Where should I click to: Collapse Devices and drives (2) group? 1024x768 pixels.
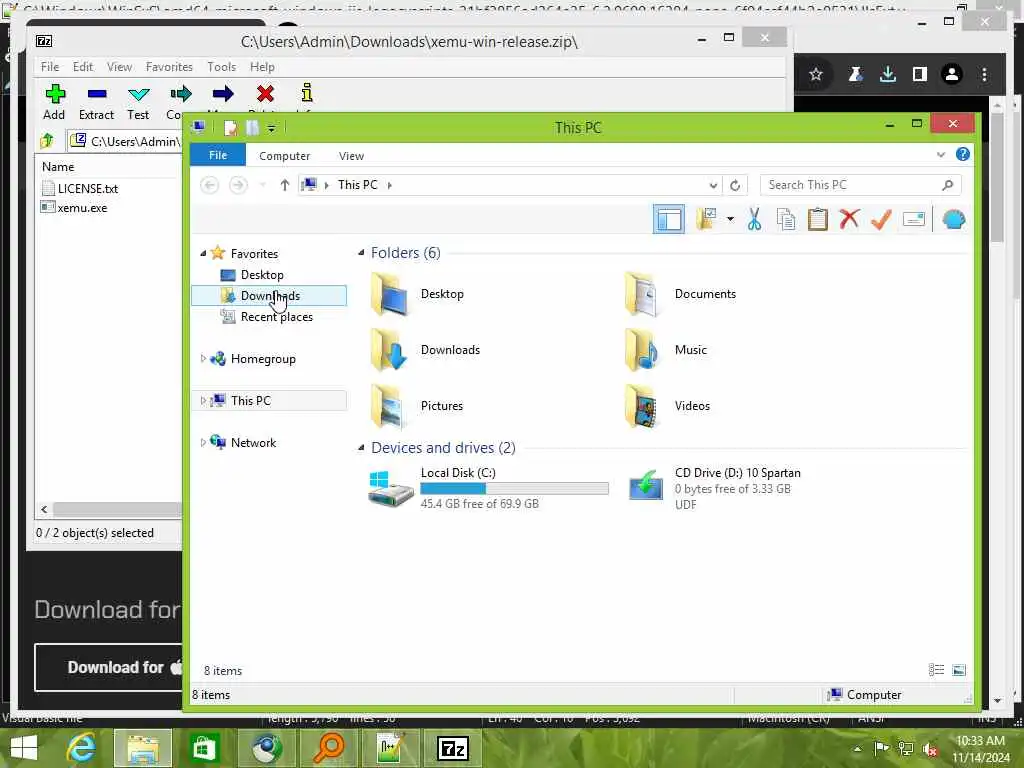[360, 448]
